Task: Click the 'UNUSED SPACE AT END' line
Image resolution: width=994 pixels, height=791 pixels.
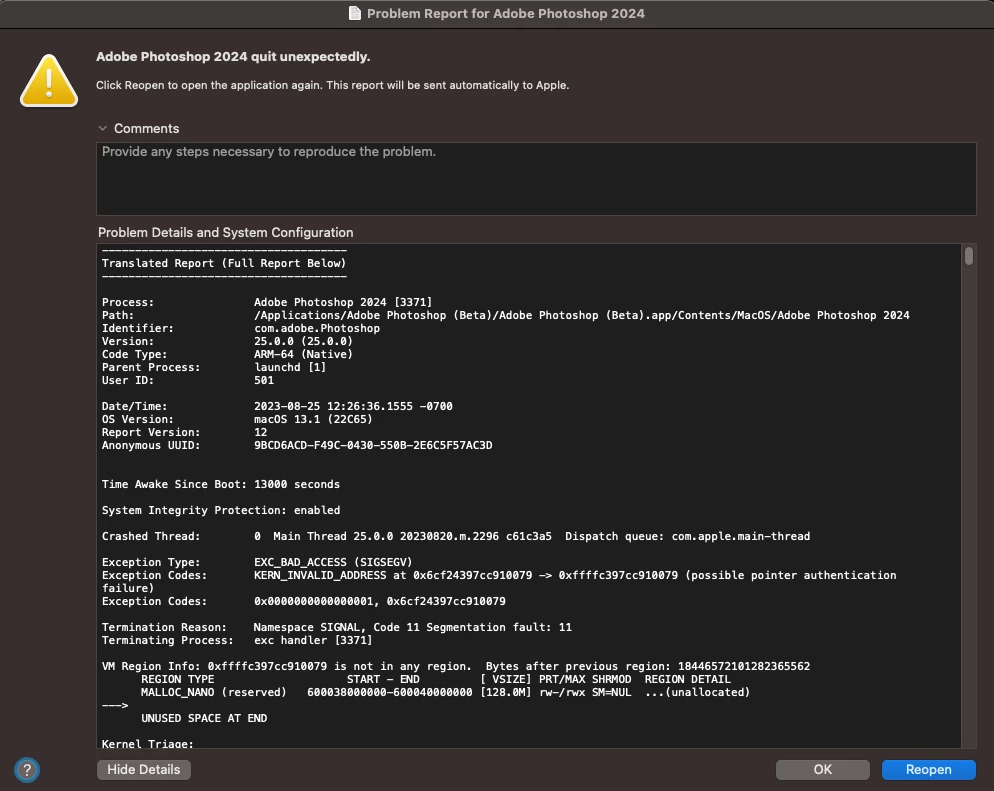Action: click(x=203, y=718)
